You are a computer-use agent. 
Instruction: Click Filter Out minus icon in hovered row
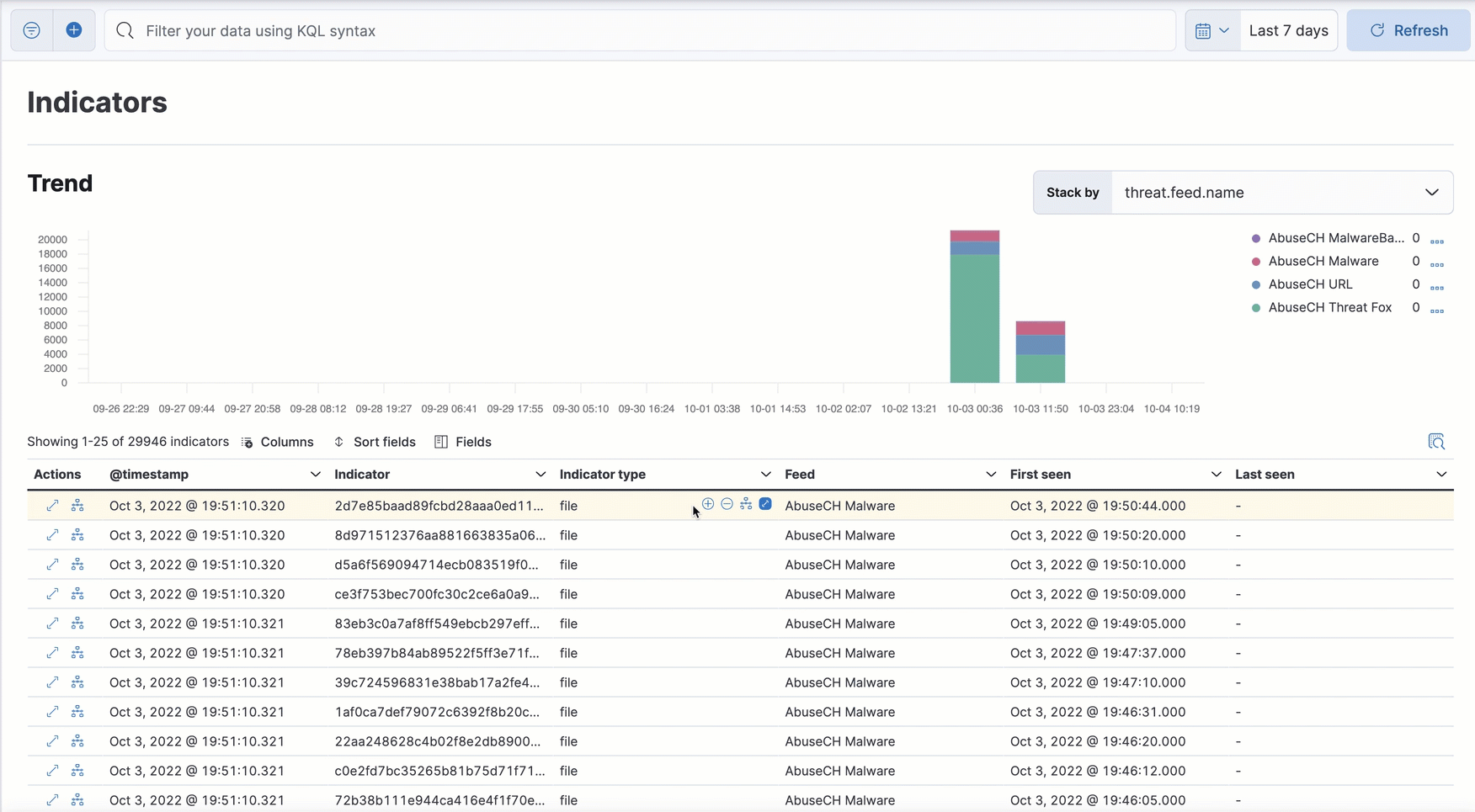tap(727, 504)
